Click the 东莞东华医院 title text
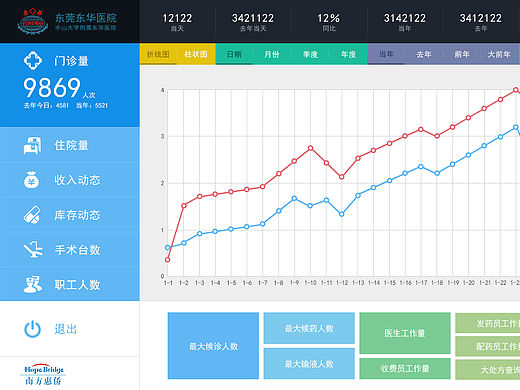 pyautogui.click(x=86, y=18)
